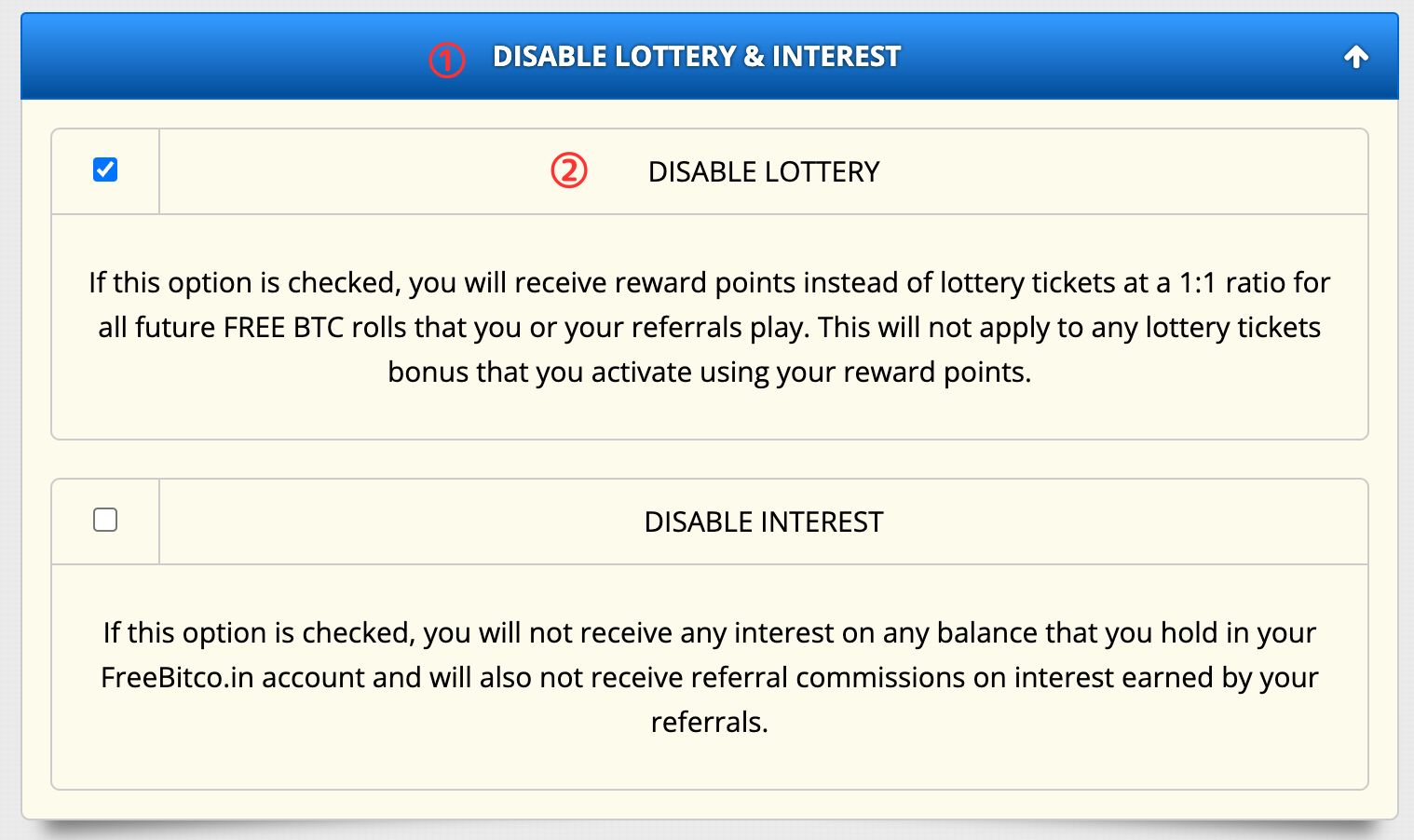Click the Disable Interest label

(764, 522)
